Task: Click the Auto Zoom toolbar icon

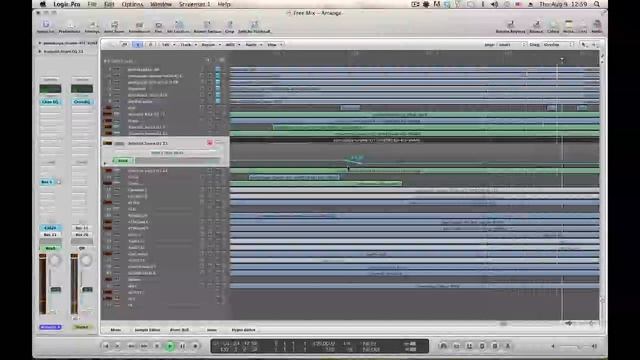Action: pyautogui.click(x=114, y=26)
